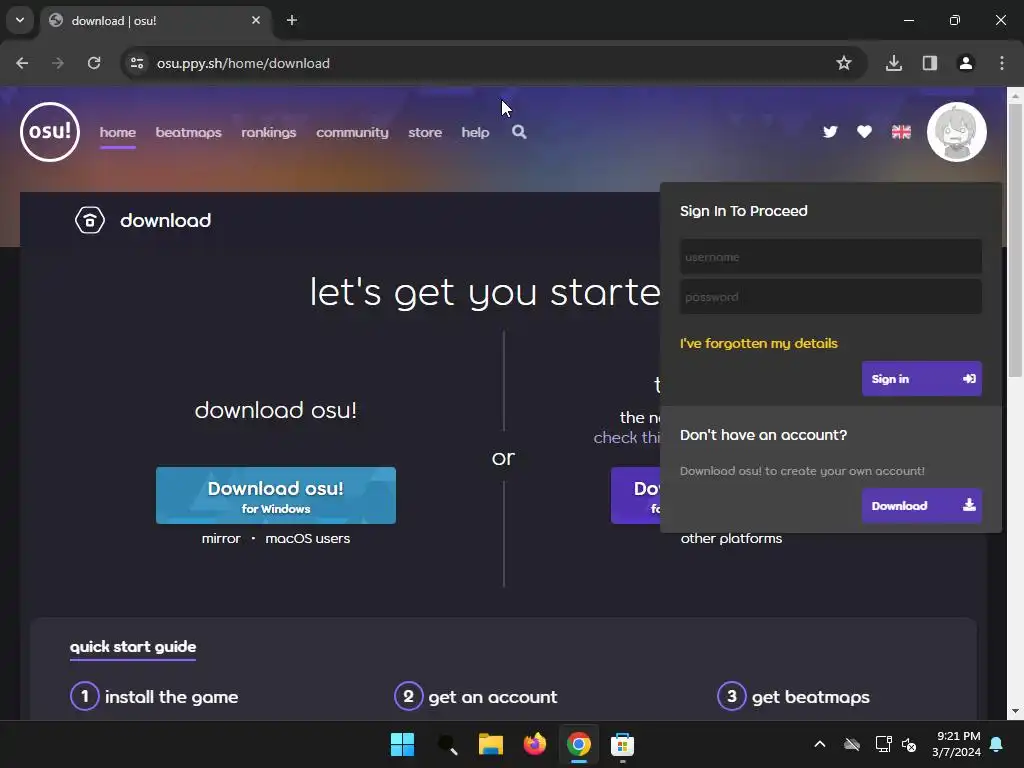Click the Chrome taskbar icon
The height and width of the screenshot is (768, 1024).
coord(579,744)
